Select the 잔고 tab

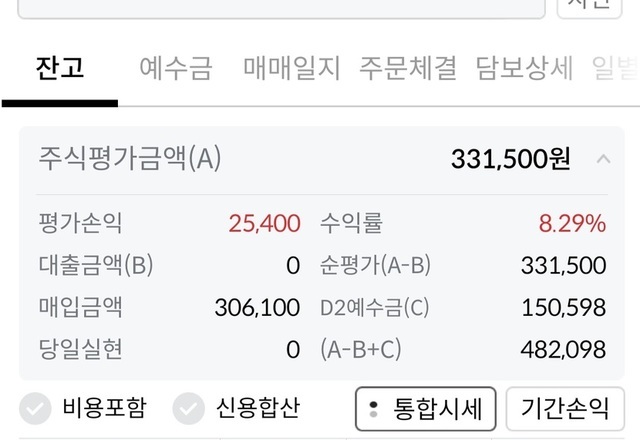[x=59, y=68]
